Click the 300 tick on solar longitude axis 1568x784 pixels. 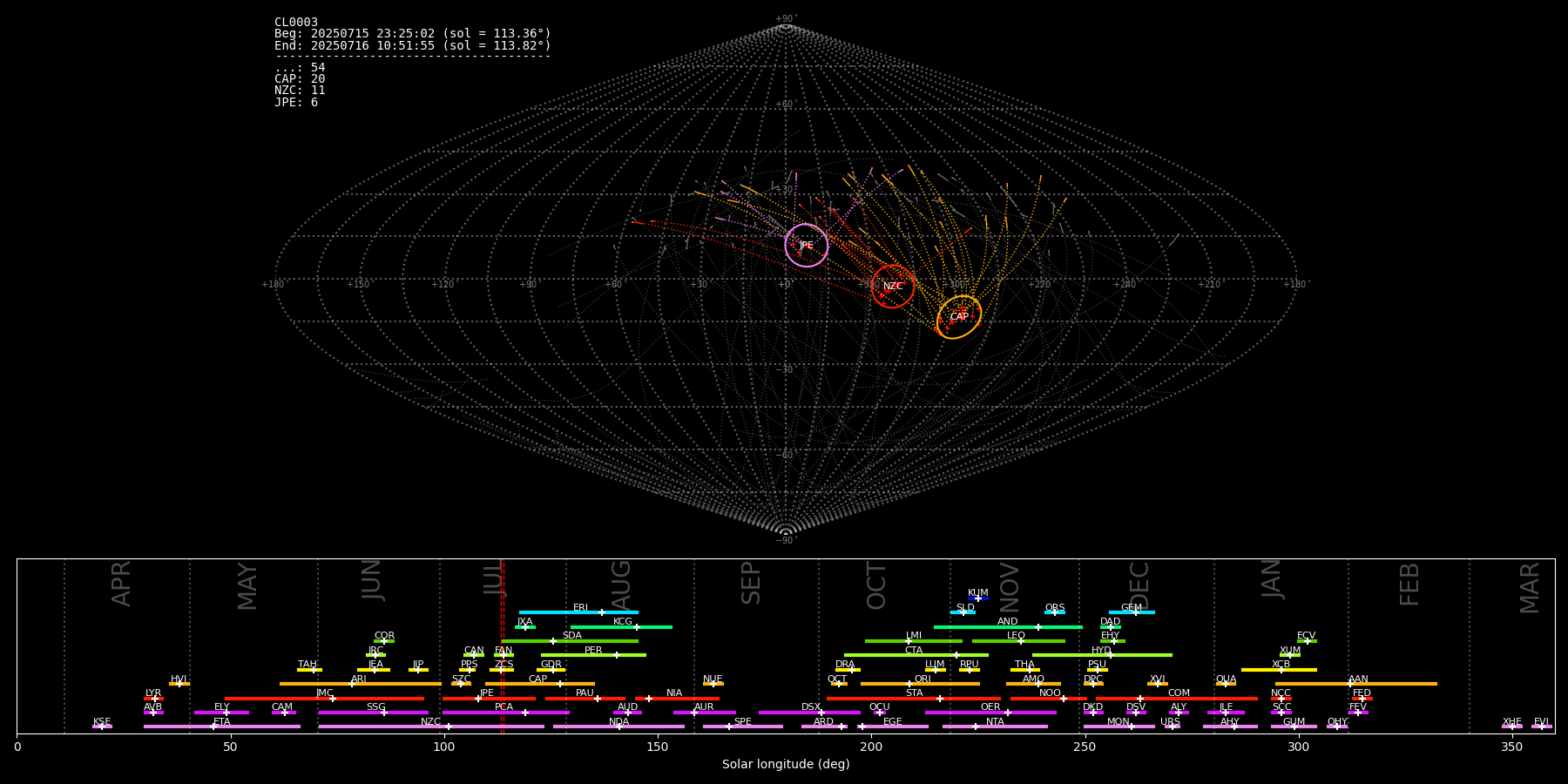(1299, 747)
